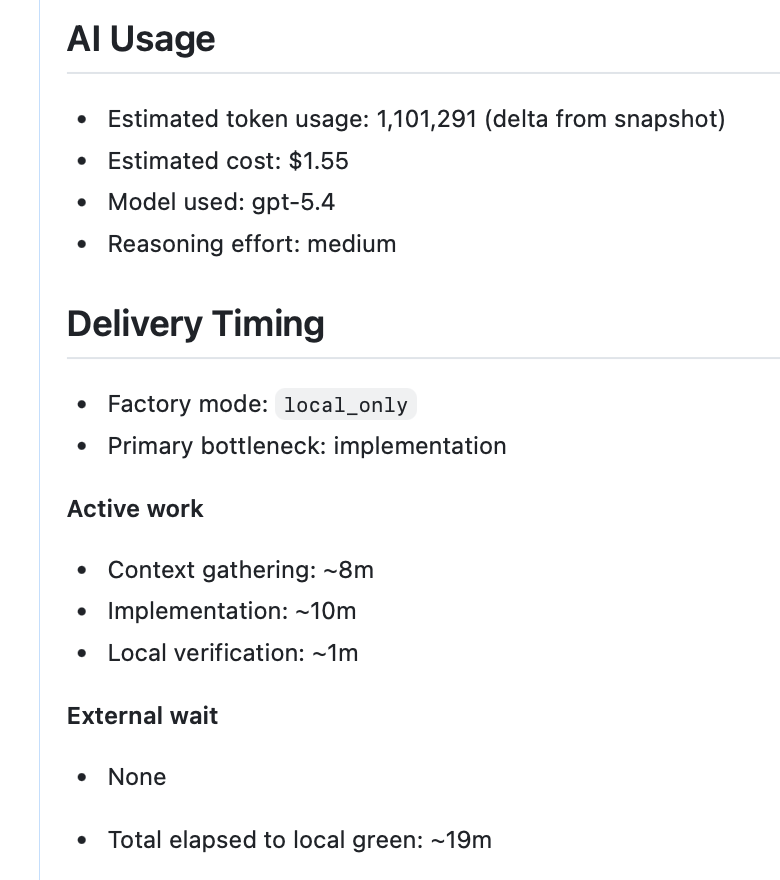Click the Primary bottleneck: implementation line

point(307,446)
